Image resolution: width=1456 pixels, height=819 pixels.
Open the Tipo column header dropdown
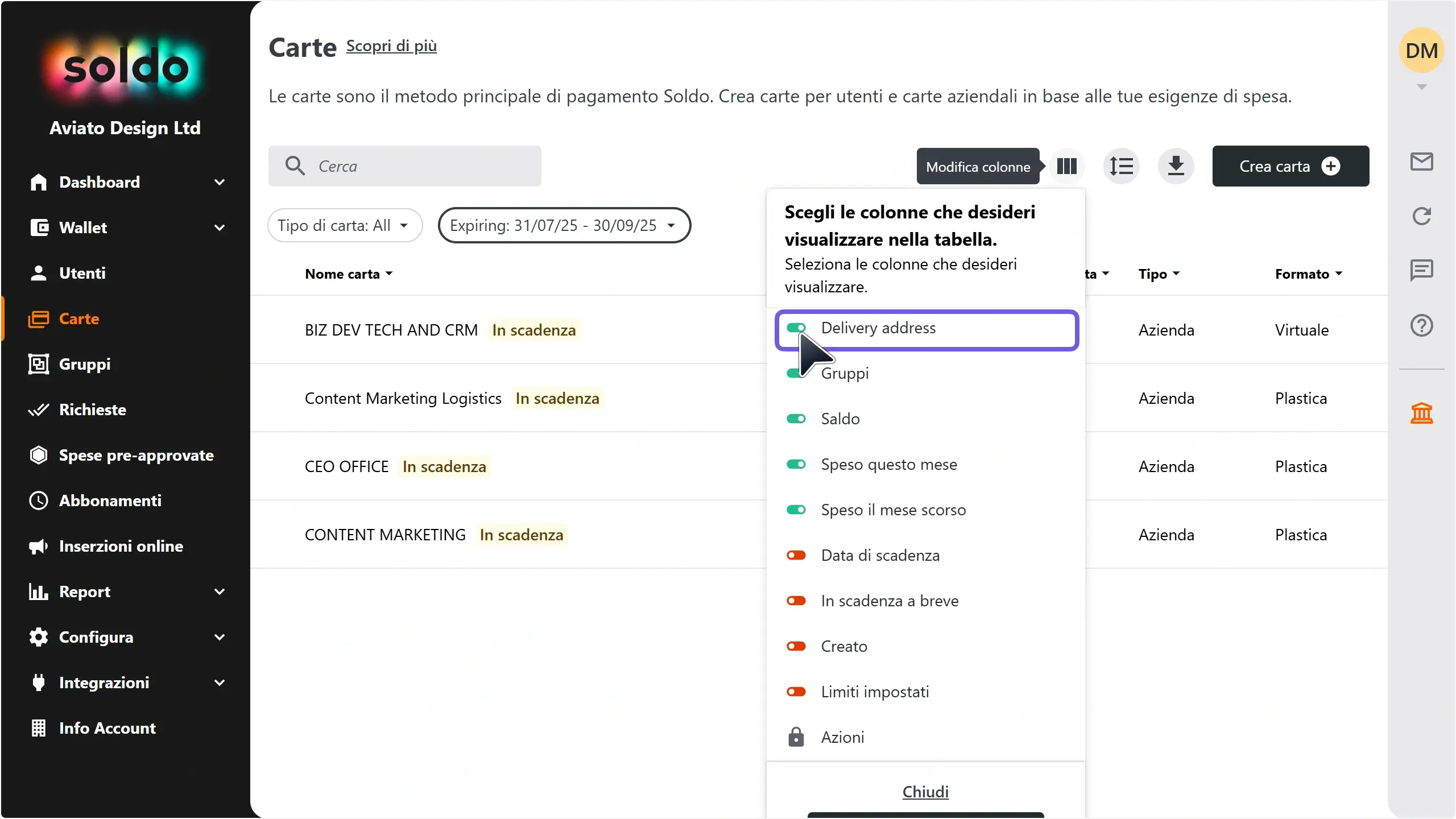(x=1159, y=274)
